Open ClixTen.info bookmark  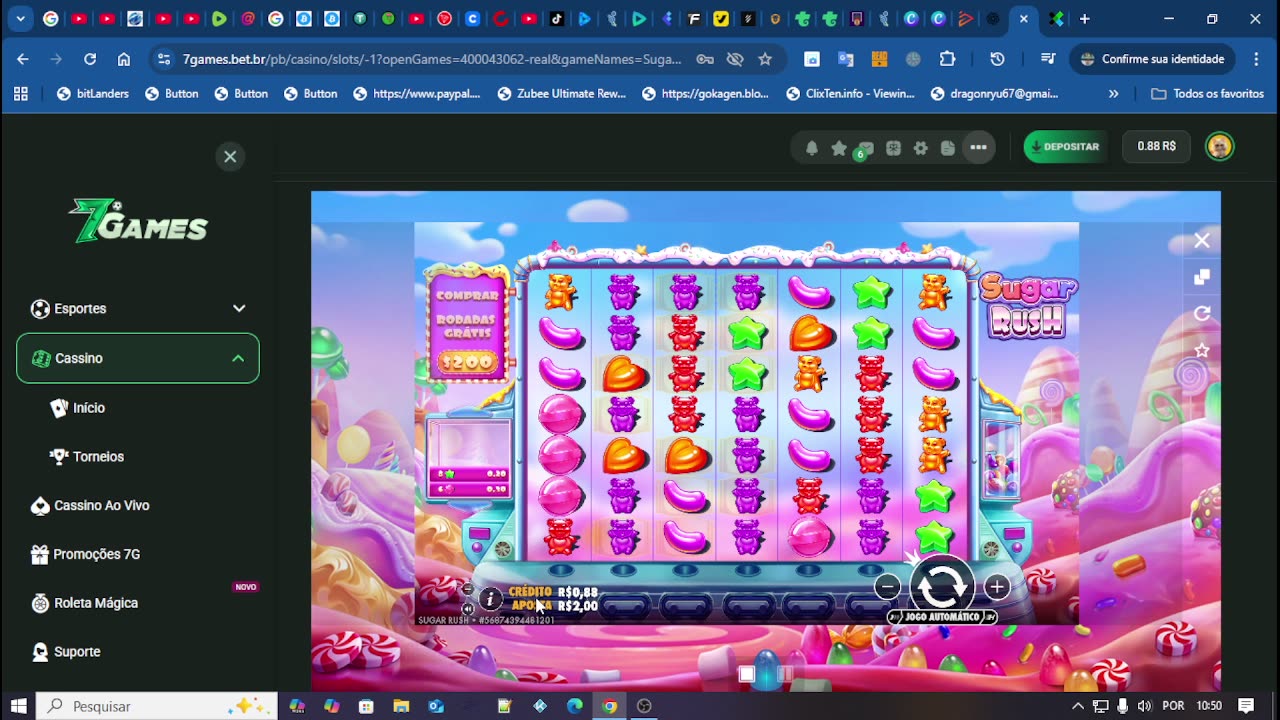coord(850,94)
